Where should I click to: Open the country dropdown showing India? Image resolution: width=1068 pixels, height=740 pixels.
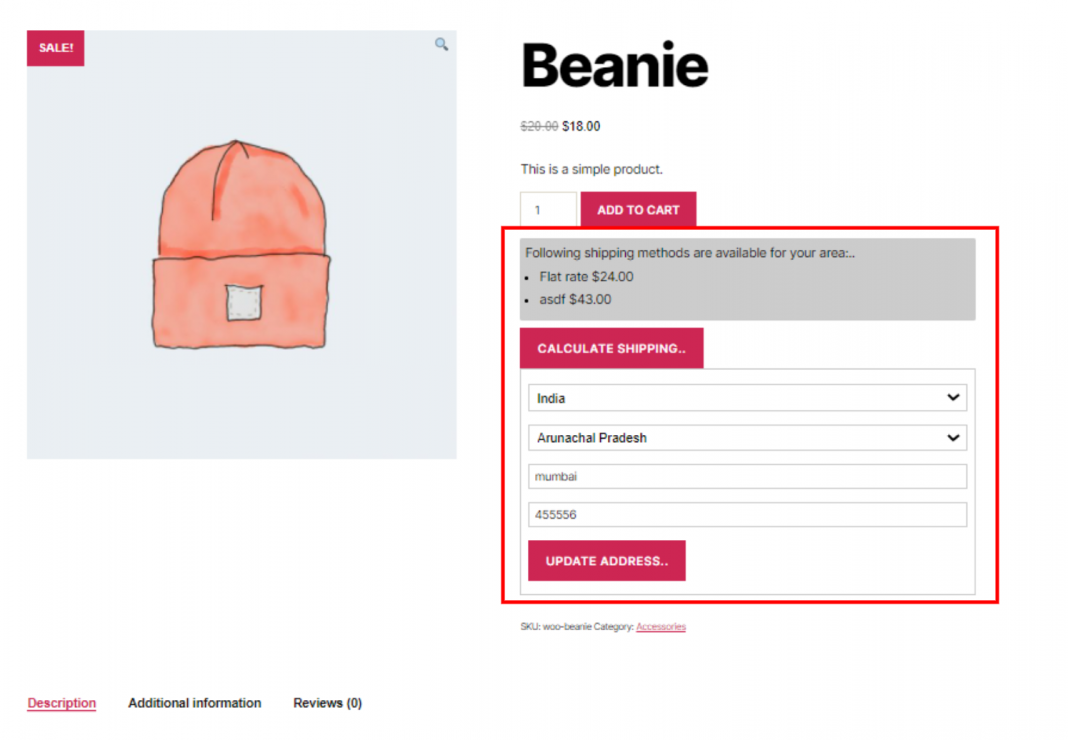pos(747,397)
